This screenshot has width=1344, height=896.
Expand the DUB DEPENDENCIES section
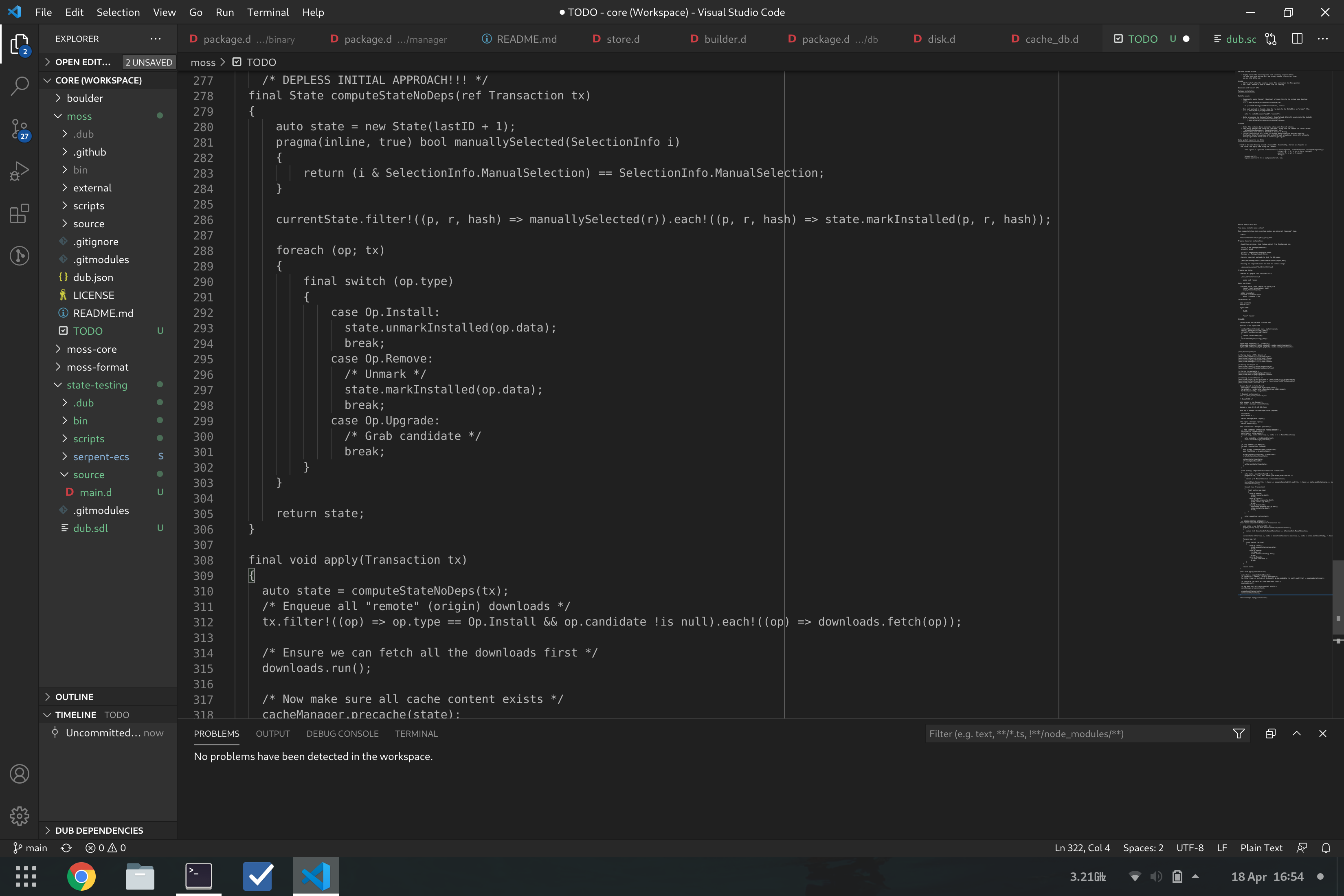point(108,830)
